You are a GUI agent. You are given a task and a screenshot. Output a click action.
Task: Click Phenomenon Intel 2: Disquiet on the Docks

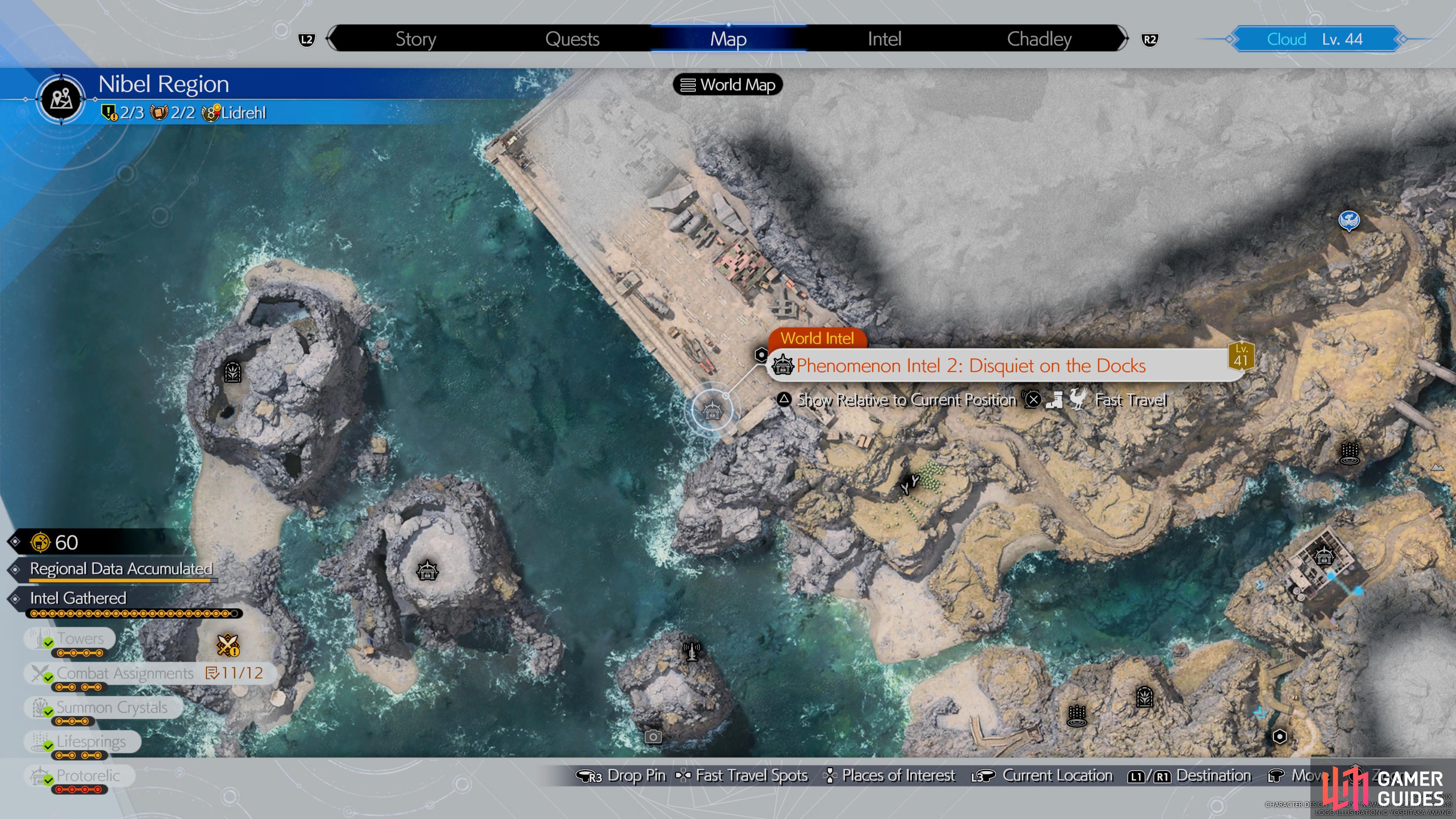[x=971, y=366]
